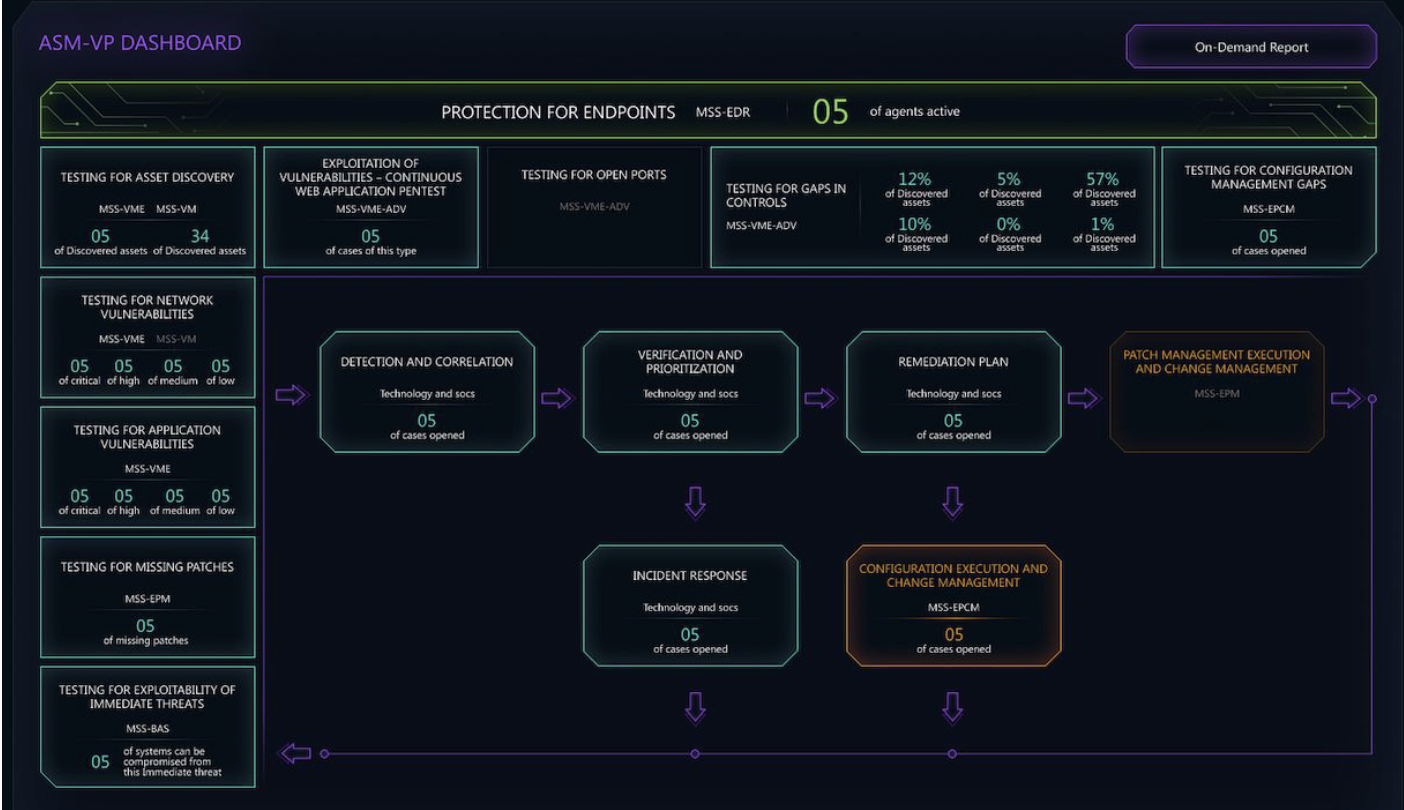The width and height of the screenshot is (1404, 810).
Task: Click arrow between Verification and Remediation Plan
Action: [x=819, y=398]
